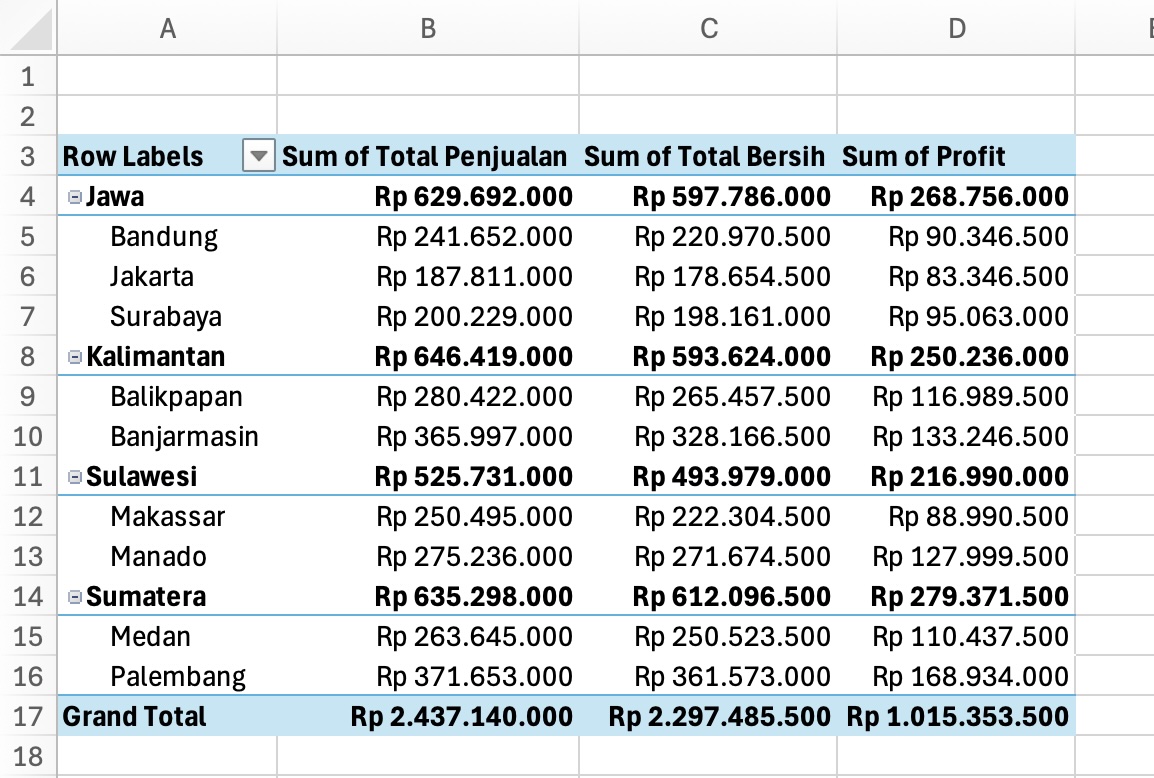Select row 3 header

tap(28, 156)
